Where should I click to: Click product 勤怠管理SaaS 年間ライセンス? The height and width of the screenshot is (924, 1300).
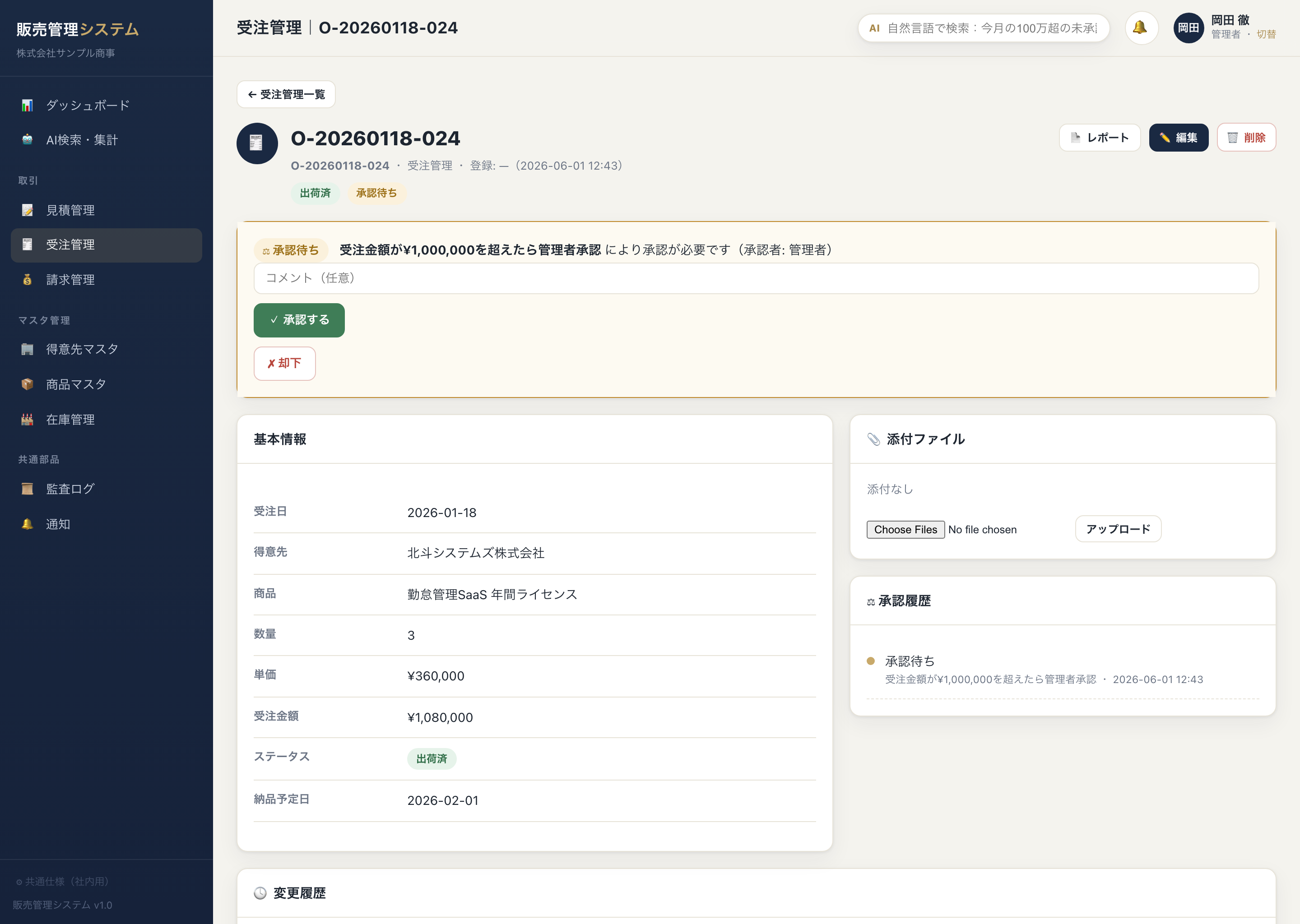492,595
